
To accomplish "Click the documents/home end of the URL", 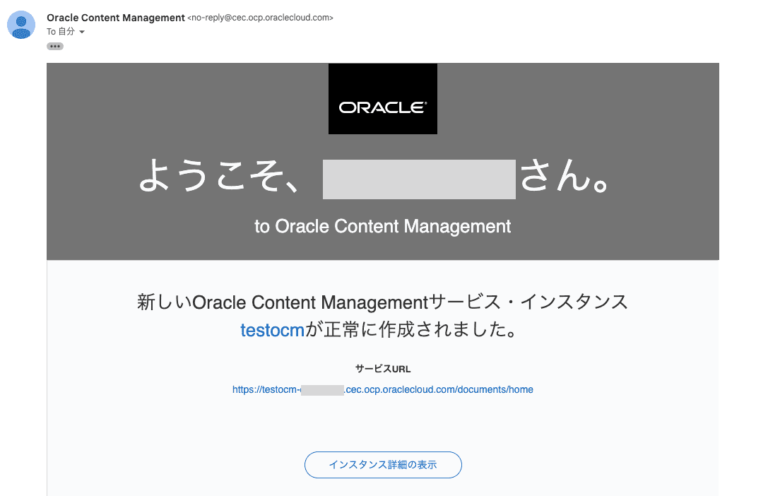I will tap(496, 389).
